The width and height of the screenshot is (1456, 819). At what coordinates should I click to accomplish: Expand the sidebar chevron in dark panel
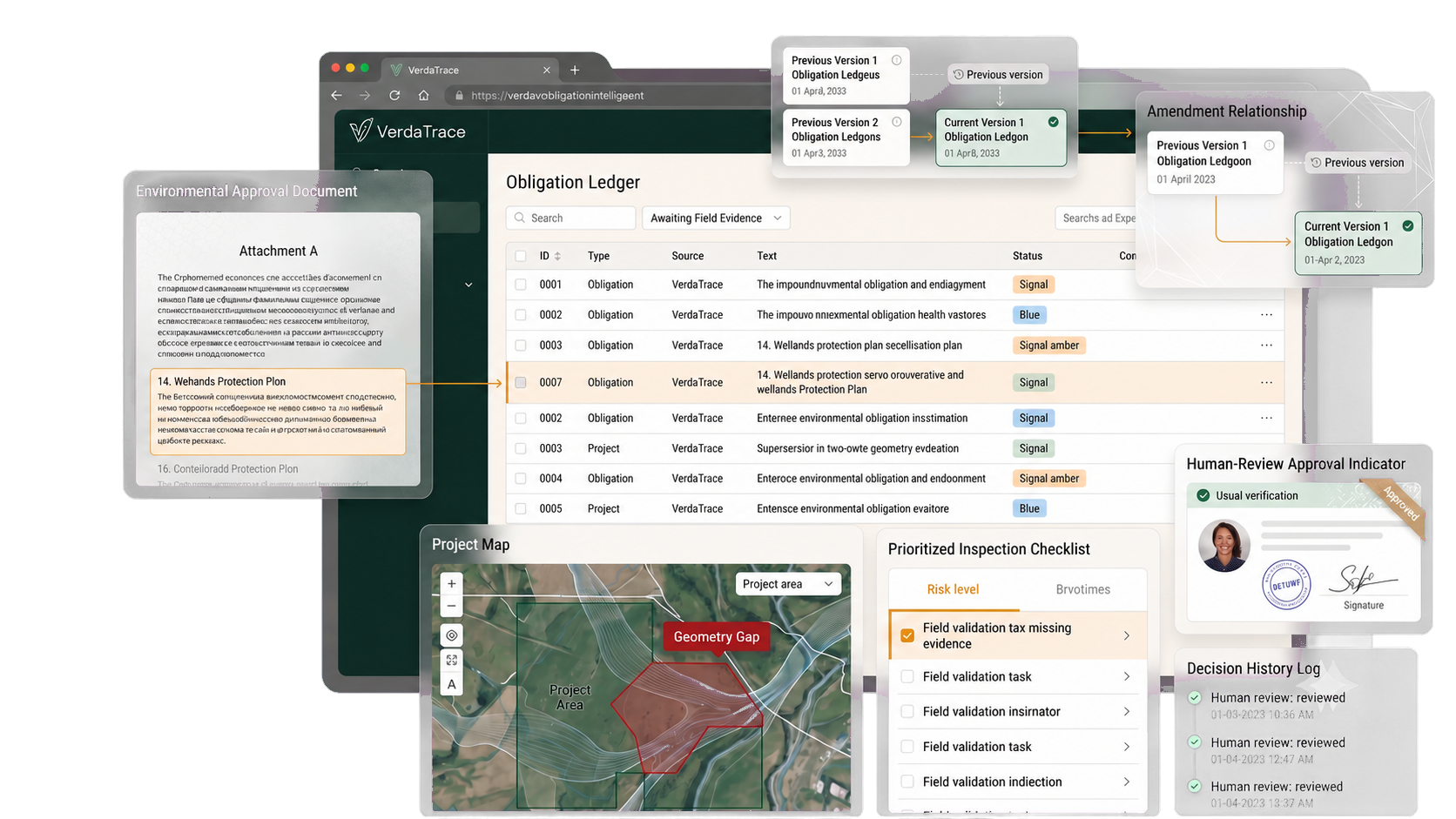[x=468, y=285]
